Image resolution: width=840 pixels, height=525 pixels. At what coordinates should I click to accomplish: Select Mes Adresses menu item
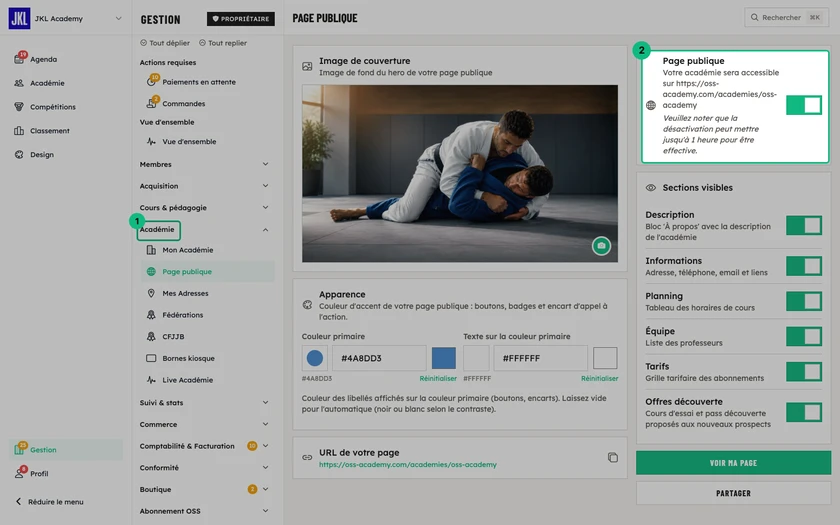tap(207, 293)
